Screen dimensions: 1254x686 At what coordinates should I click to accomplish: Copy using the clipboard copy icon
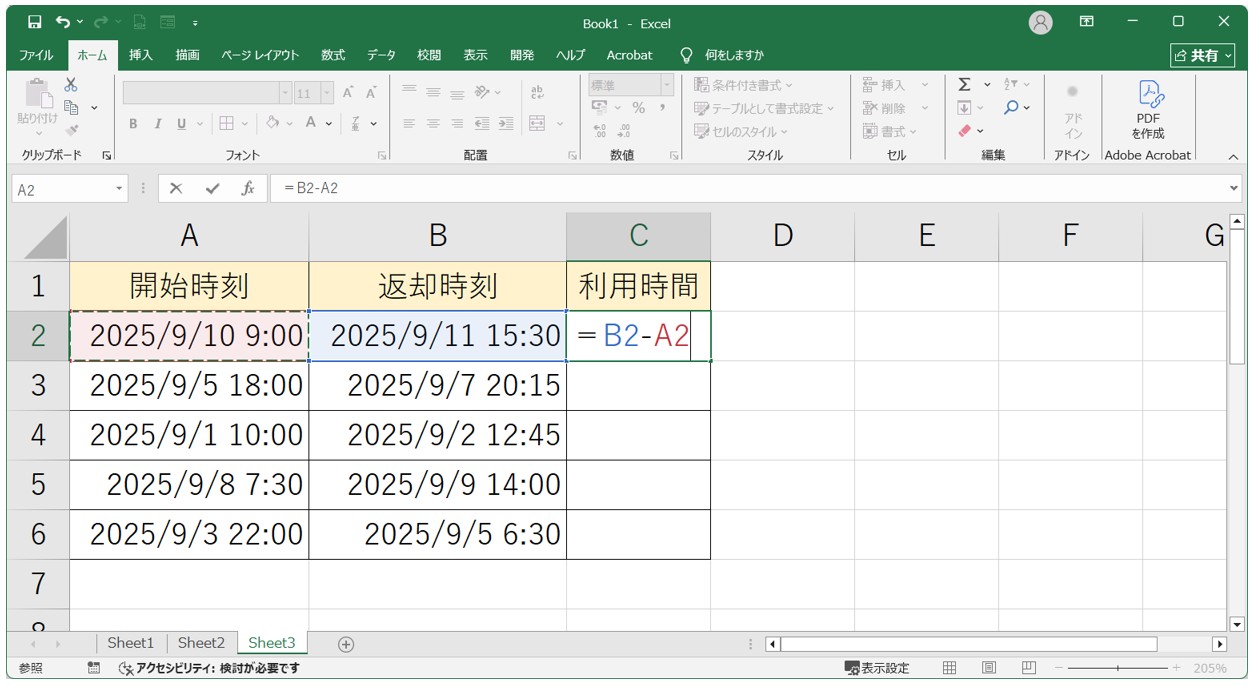[71, 107]
